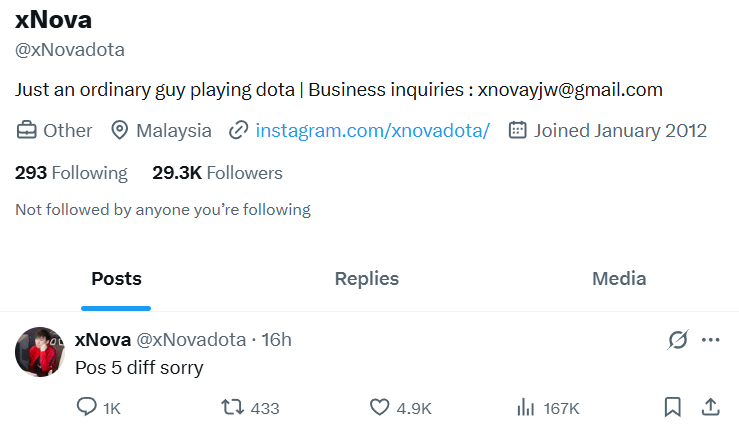Switch to the Media tab
This screenshot has height=434, width=739.
coord(619,279)
